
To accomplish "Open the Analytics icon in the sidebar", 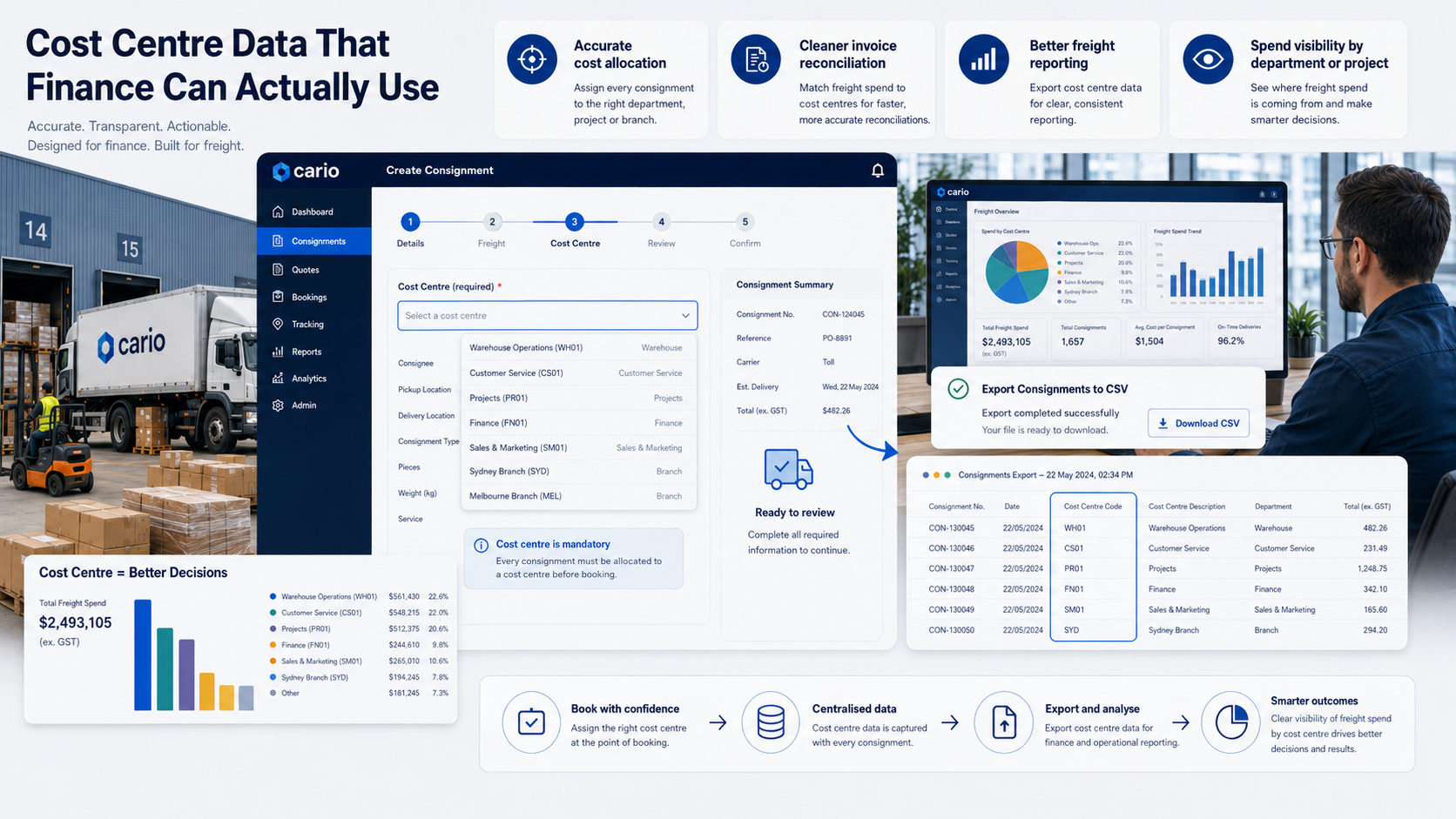I will (278, 379).
